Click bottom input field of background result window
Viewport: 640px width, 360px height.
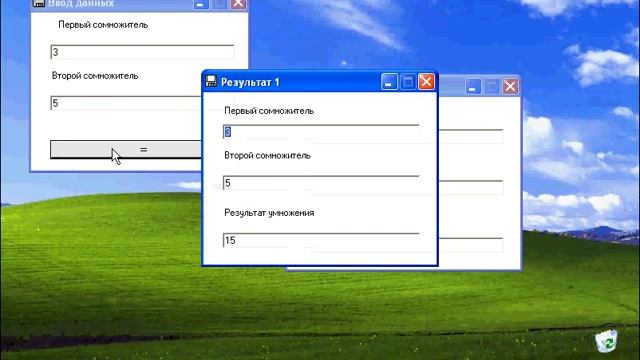471,244
